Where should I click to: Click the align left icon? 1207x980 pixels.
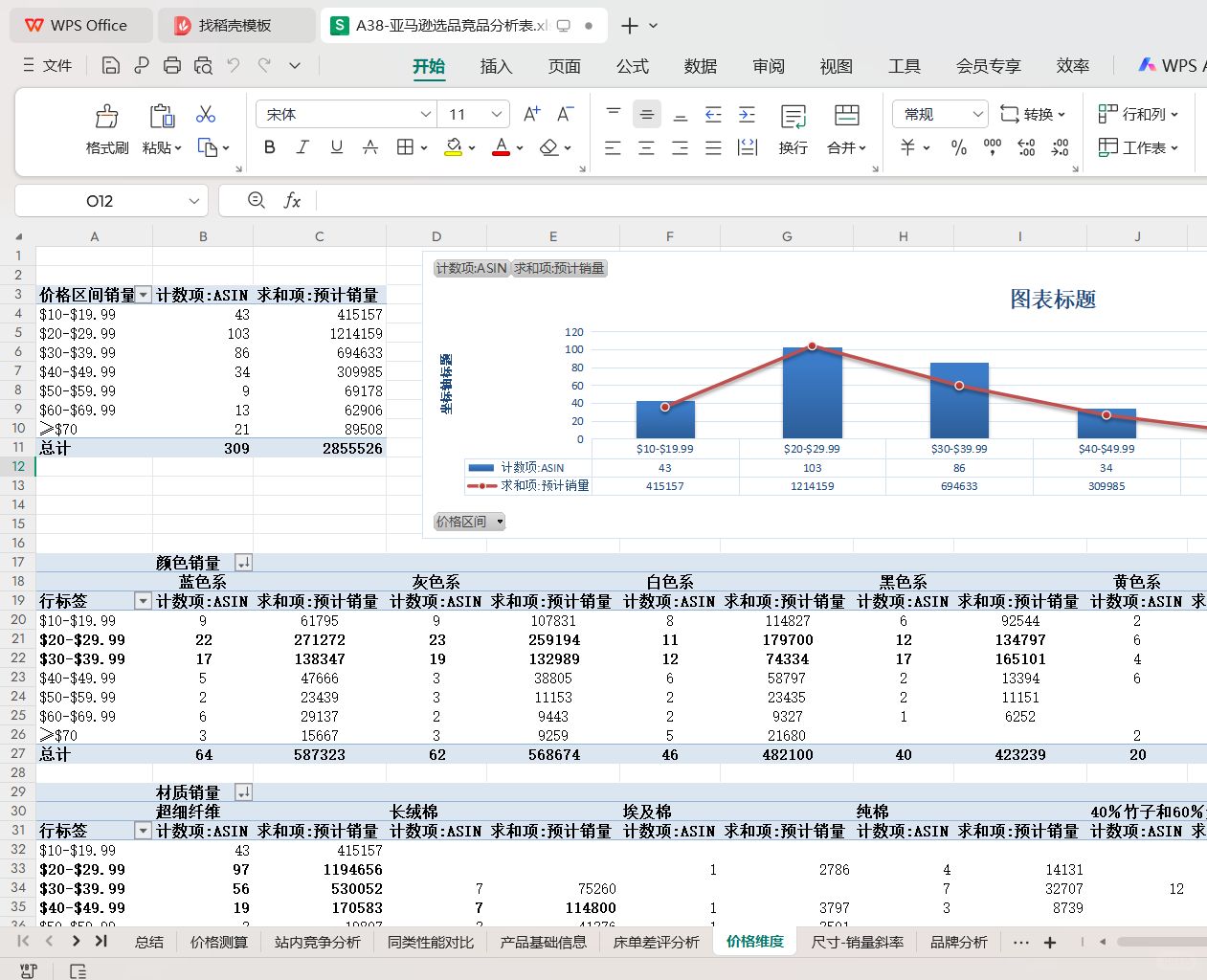coord(614,147)
